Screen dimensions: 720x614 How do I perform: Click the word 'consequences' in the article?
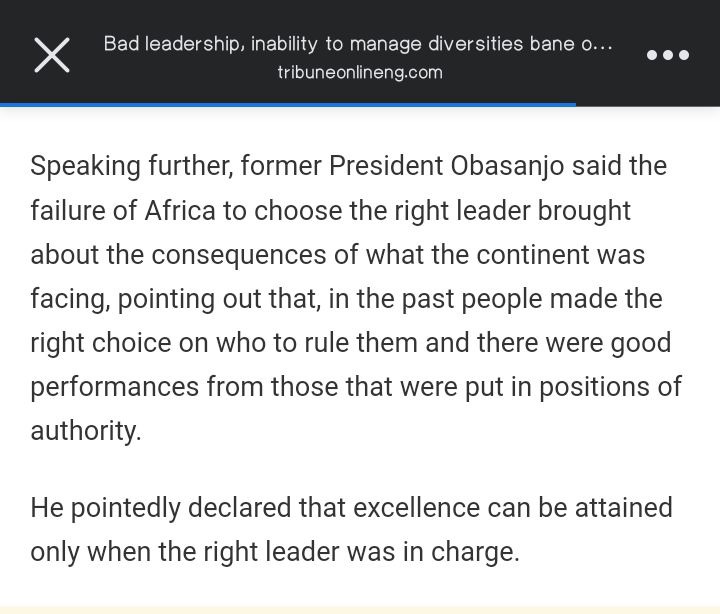pos(238,255)
